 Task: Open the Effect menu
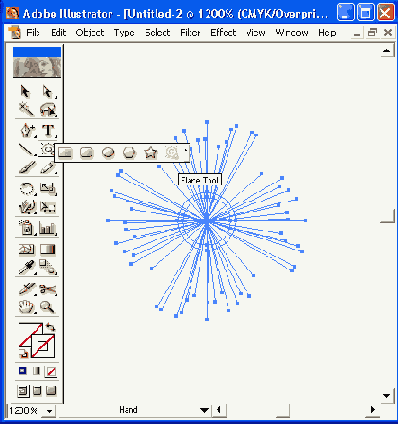[223, 33]
